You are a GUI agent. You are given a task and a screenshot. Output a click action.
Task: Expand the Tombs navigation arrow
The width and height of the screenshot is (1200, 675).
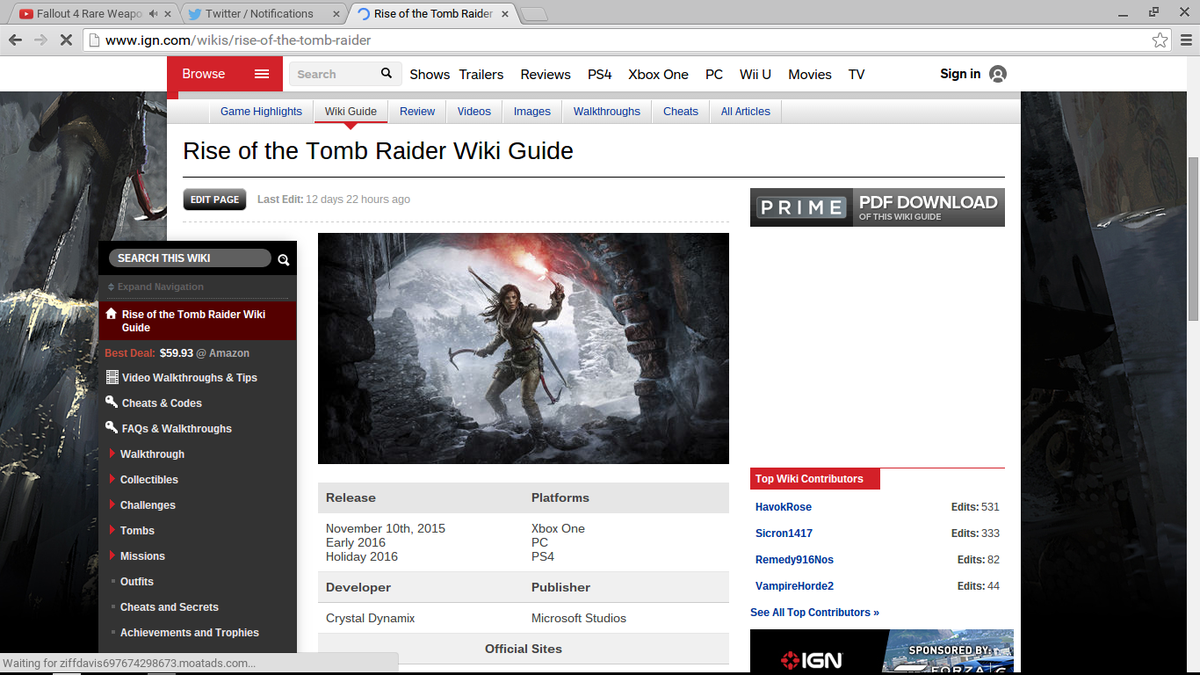(x=112, y=530)
